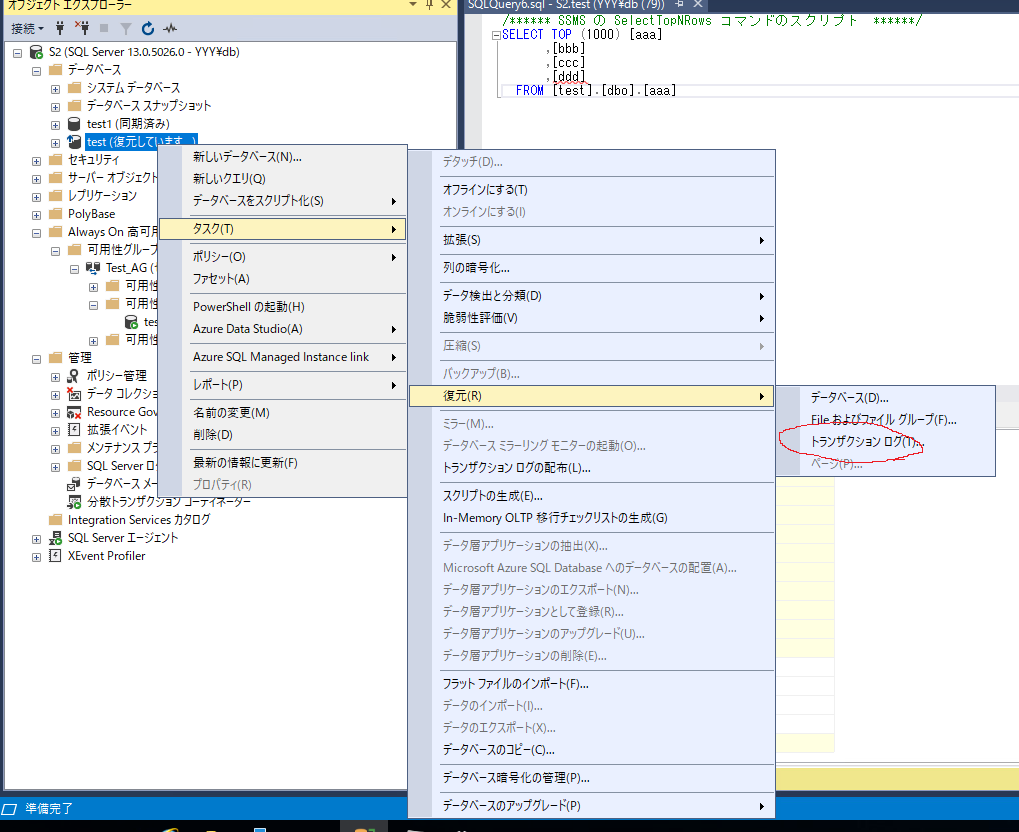Select トランザクション ログ(T)... restore option
The width and height of the screenshot is (1019, 832).
click(x=885, y=442)
